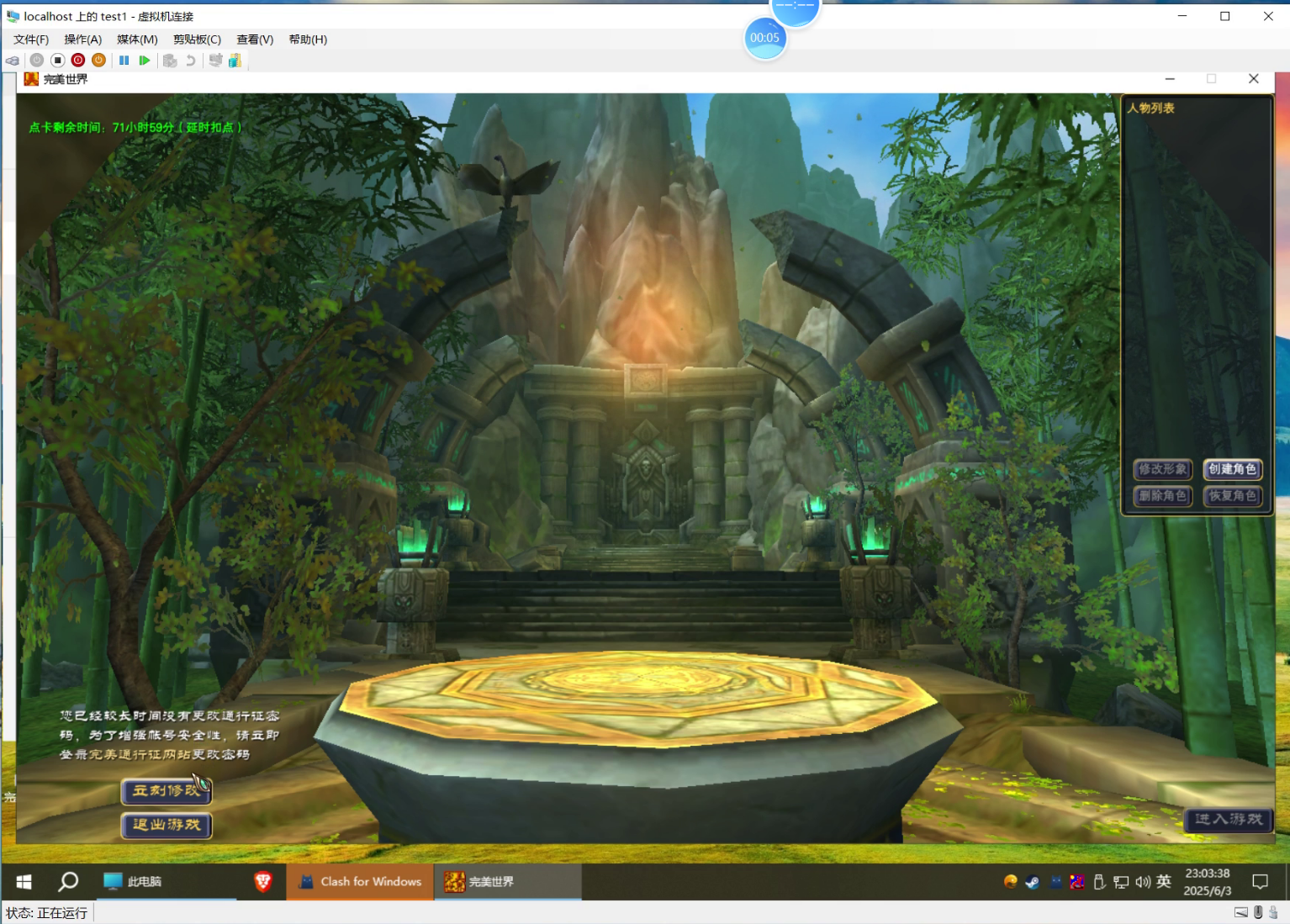Image resolution: width=1290 pixels, height=924 pixels.
Task: Toggle the 英 input language indicator
Action: click(1164, 881)
